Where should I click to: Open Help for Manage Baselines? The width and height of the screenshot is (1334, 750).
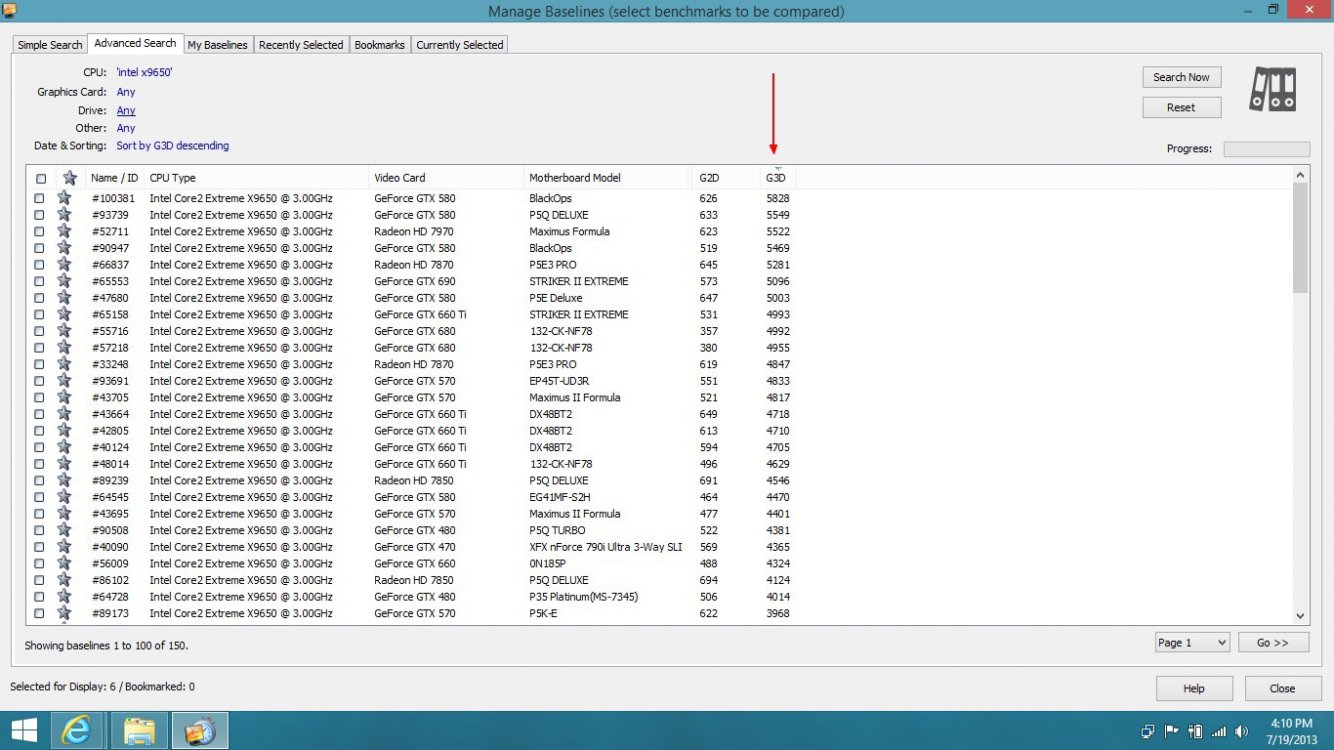[x=1194, y=688]
